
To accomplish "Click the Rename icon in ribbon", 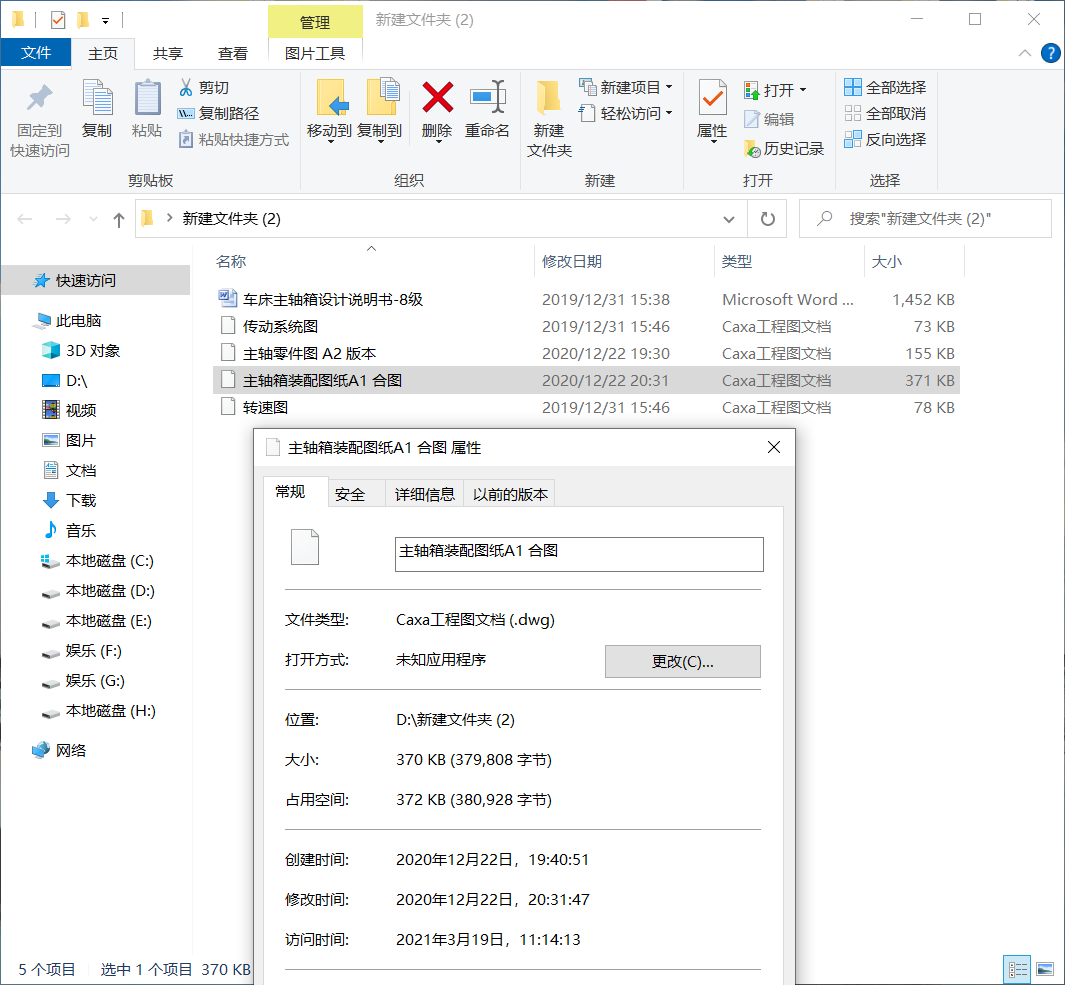I will tap(487, 99).
